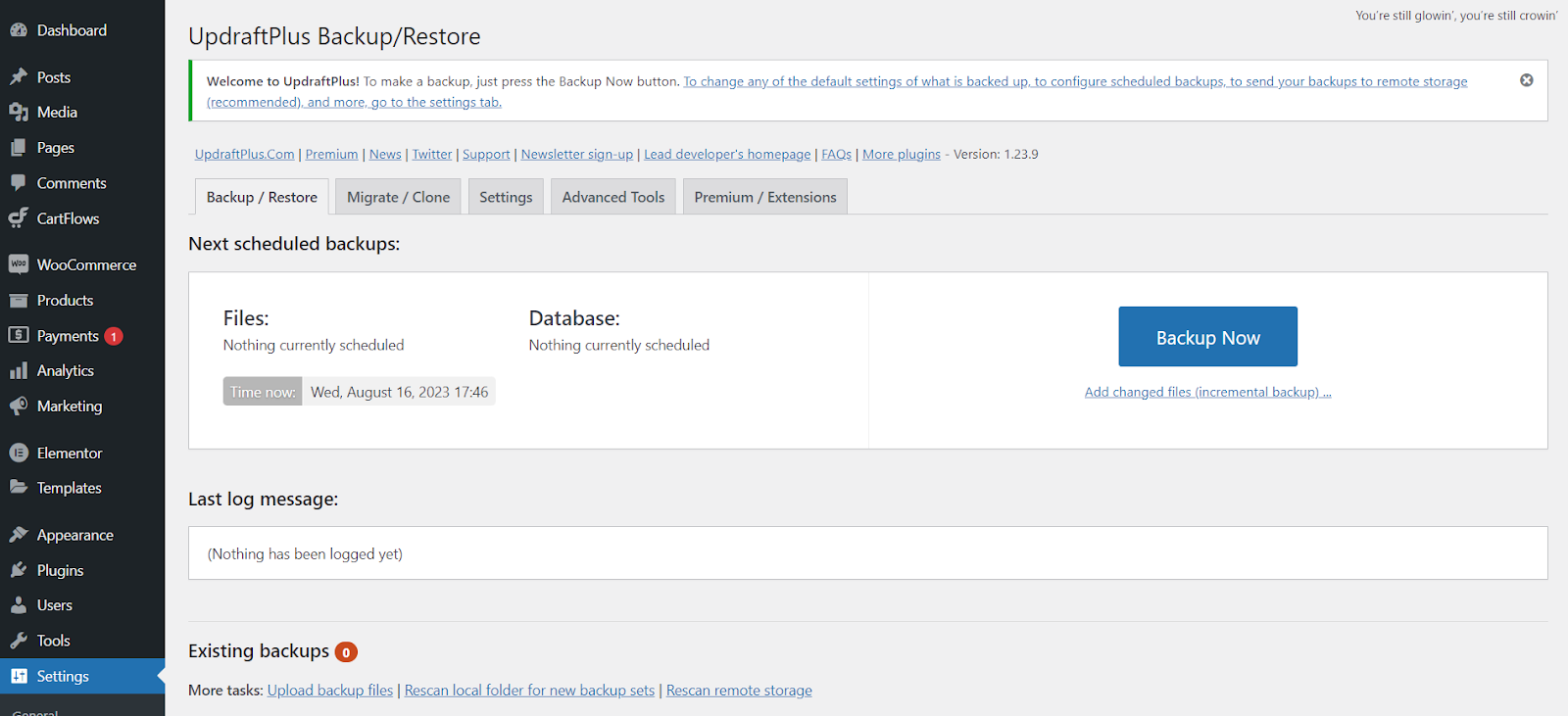Open the FAQs link
The width and height of the screenshot is (1568, 716).
click(836, 154)
